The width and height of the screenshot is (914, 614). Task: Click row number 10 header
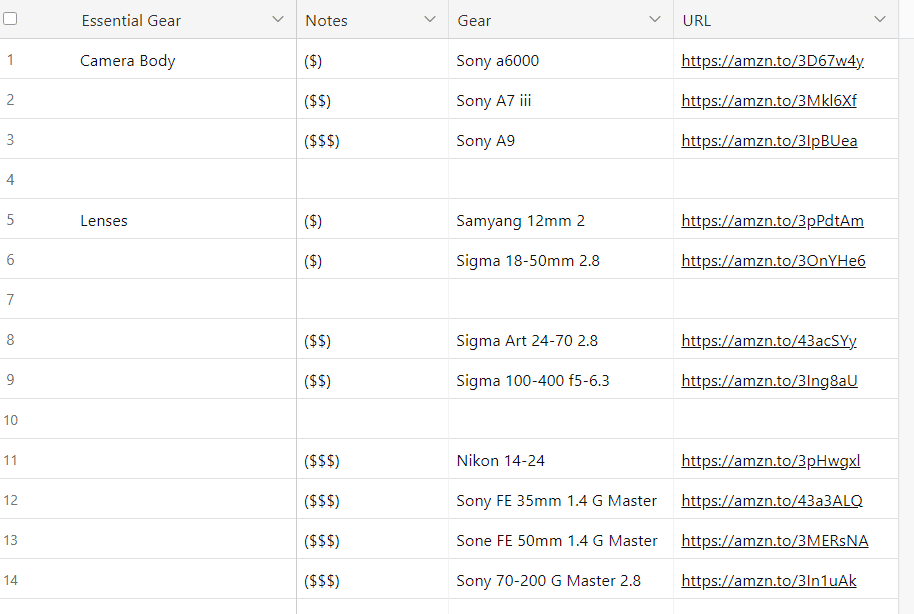point(11,420)
